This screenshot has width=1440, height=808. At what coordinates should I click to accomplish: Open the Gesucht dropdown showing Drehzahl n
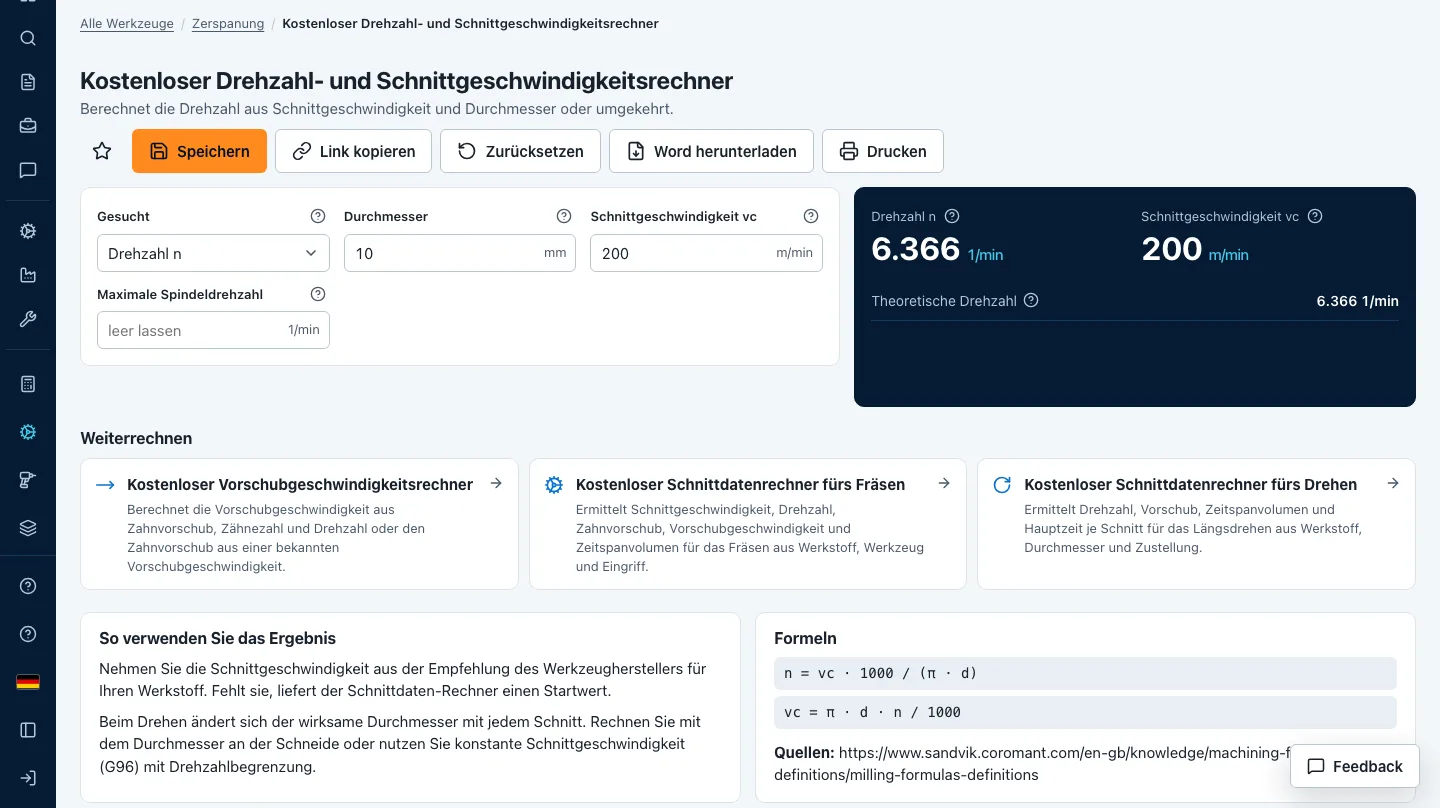pos(213,253)
